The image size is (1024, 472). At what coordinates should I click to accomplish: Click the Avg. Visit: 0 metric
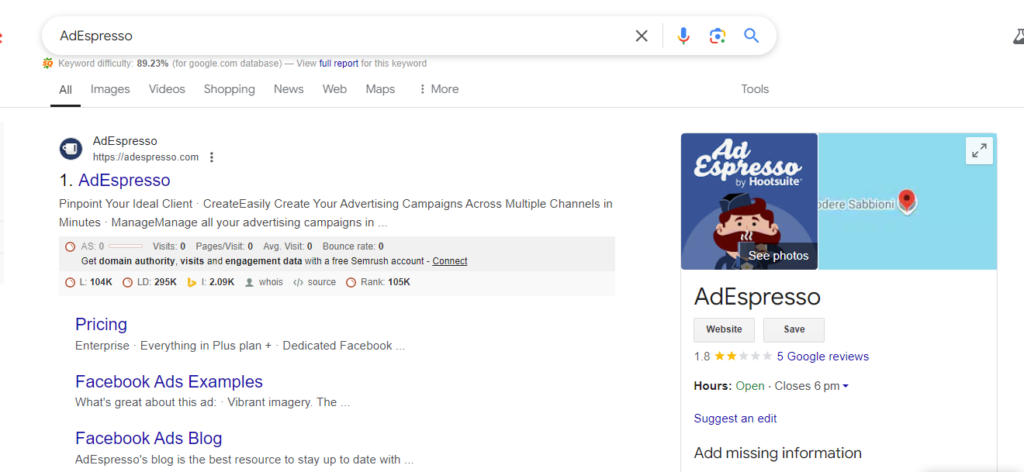click(288, 247)
